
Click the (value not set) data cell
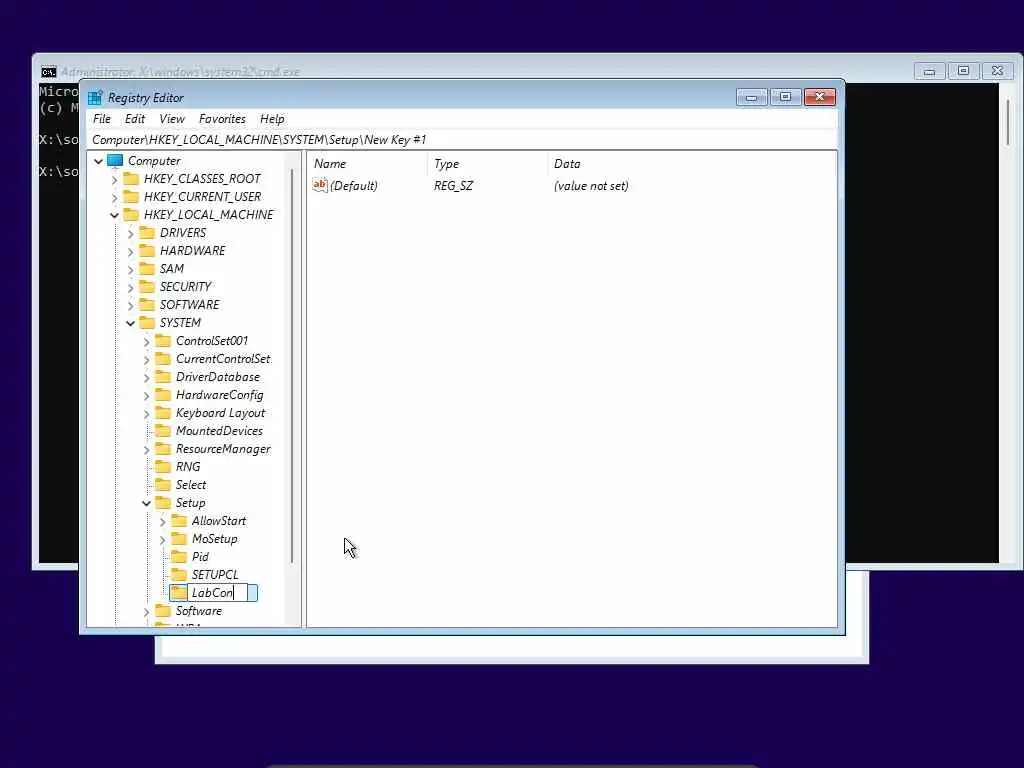(x=591, y=185)
